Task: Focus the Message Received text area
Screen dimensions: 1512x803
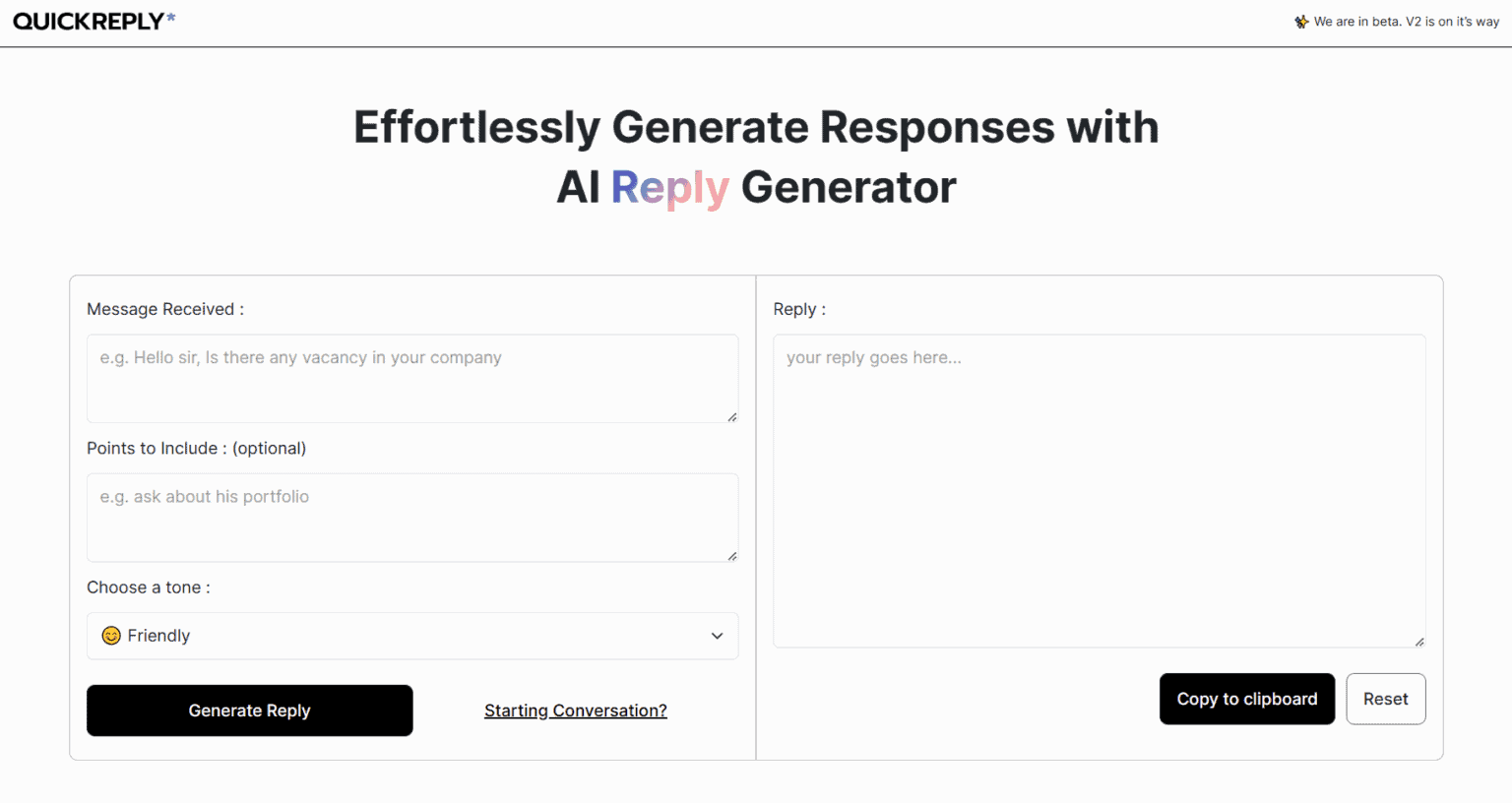Action: pos(412,379)
